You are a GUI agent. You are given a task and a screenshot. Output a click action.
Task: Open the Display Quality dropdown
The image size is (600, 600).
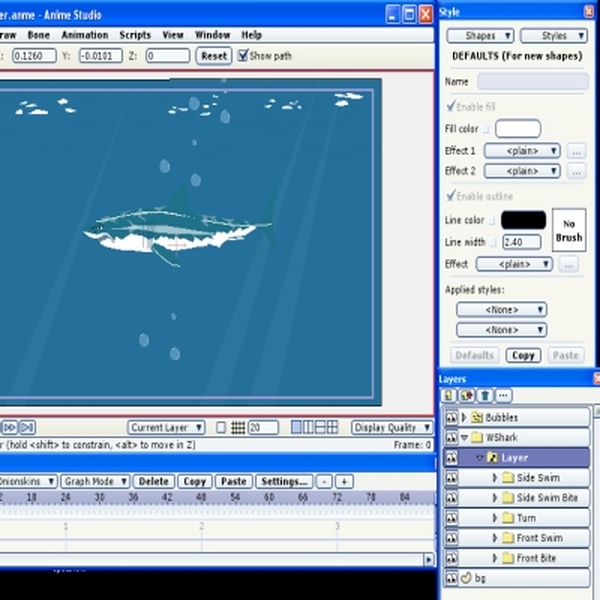click(x=392, y=427)
